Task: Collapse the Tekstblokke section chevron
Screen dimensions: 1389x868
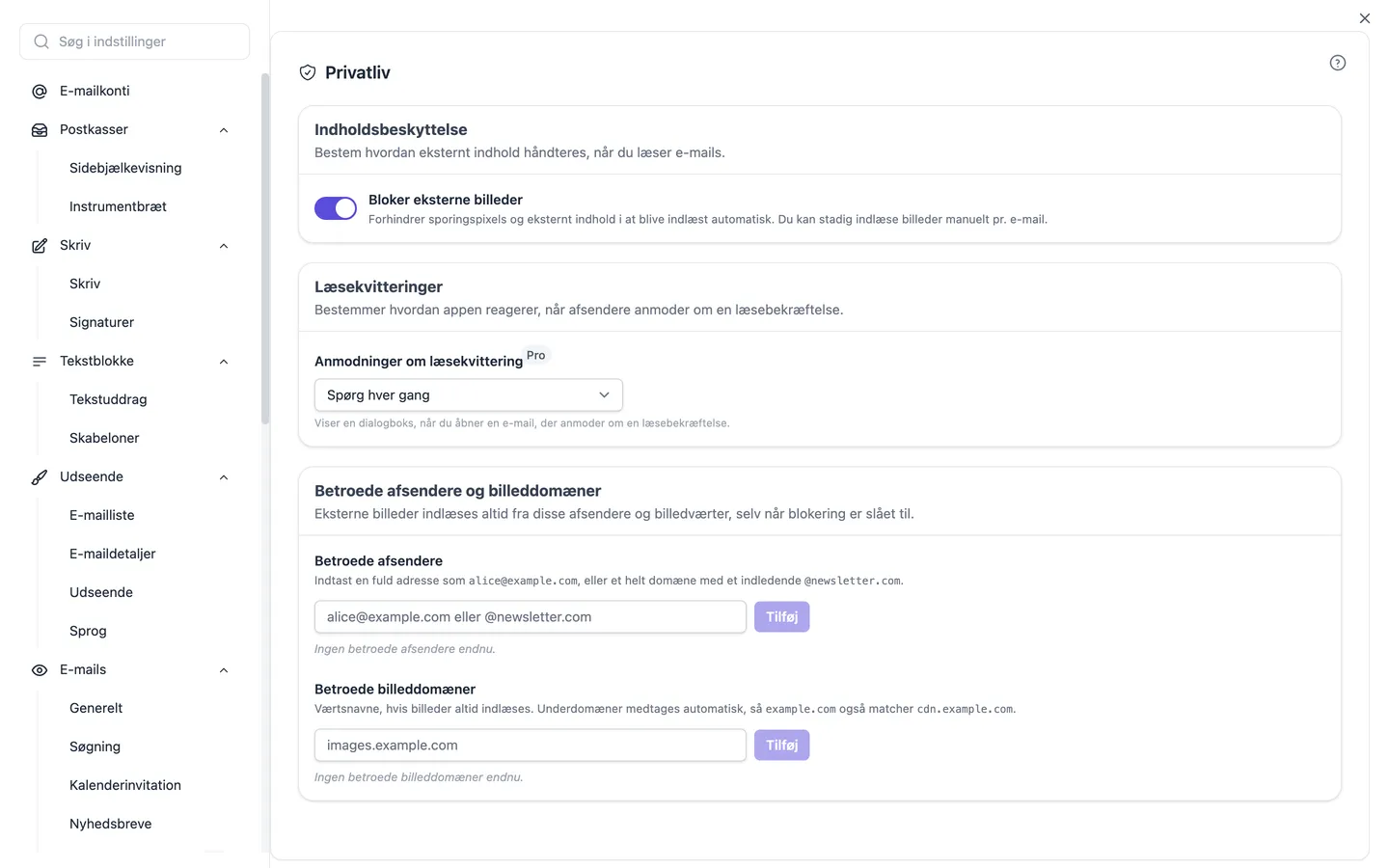Action: pyautogui.click(x=224, y=362)
